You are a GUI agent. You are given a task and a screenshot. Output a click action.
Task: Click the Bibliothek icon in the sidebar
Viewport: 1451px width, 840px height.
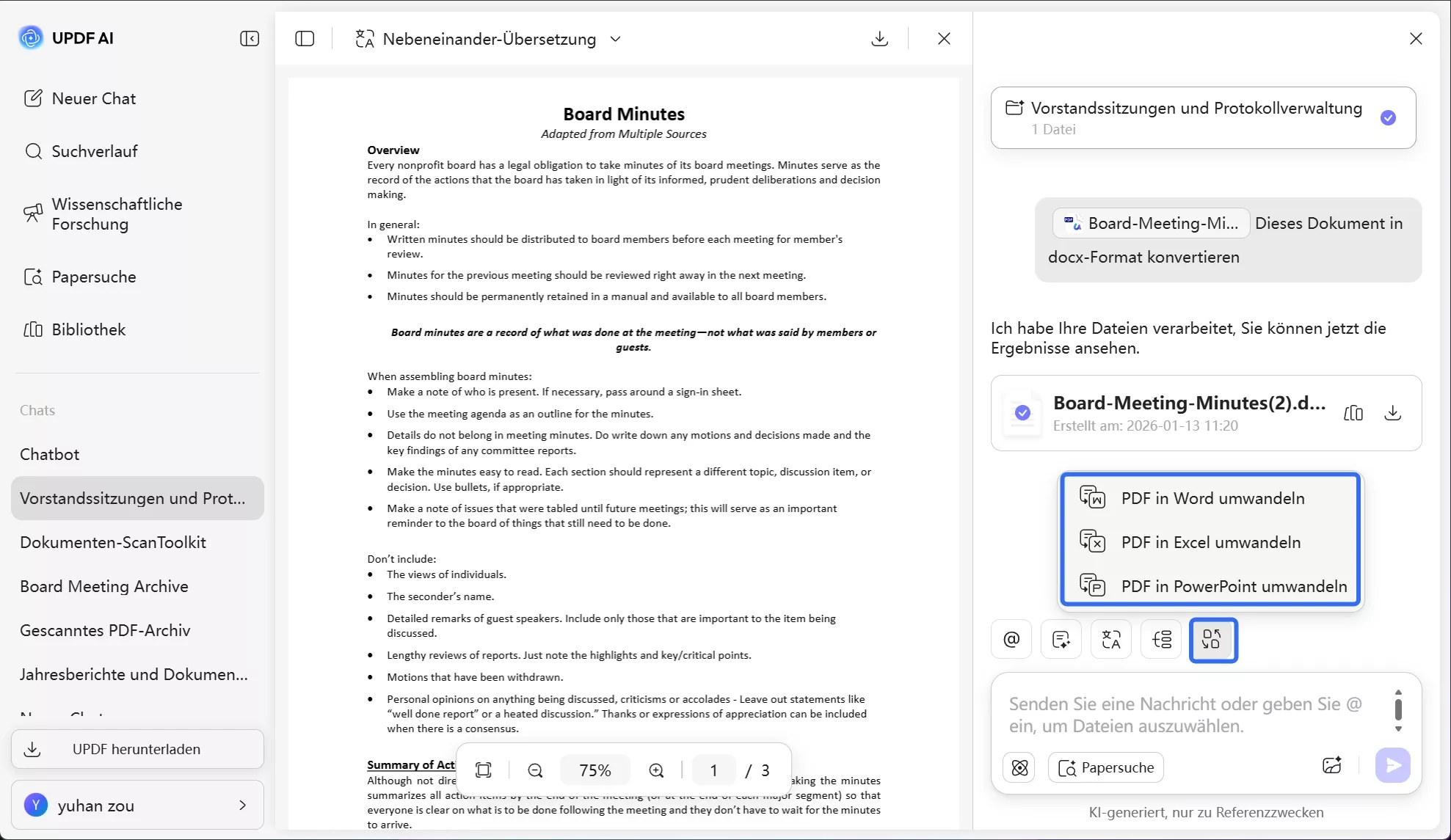coord(34,329)
